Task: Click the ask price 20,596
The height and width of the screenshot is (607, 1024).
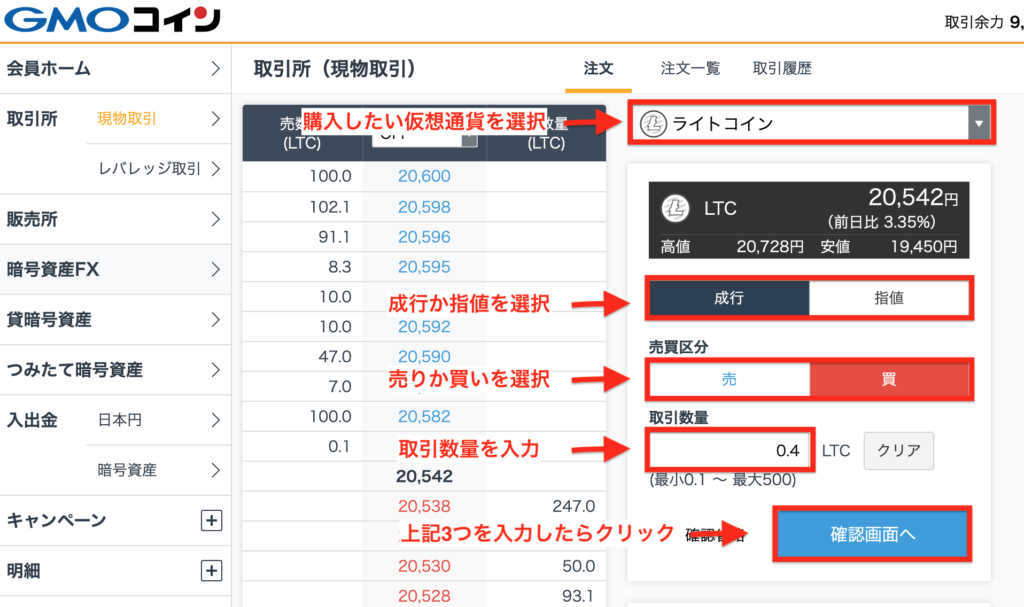Action: (x=424, y=237)
